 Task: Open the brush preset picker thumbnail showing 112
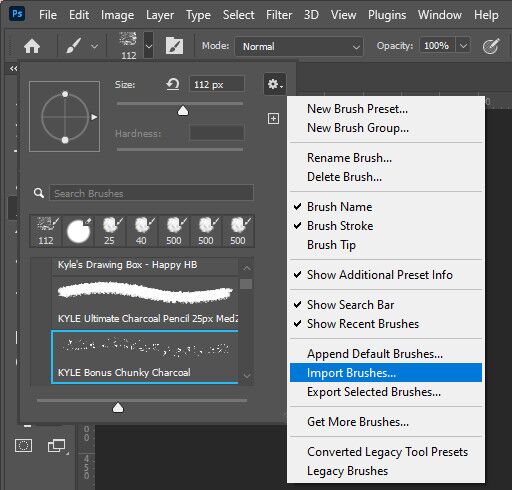(129, 46)
